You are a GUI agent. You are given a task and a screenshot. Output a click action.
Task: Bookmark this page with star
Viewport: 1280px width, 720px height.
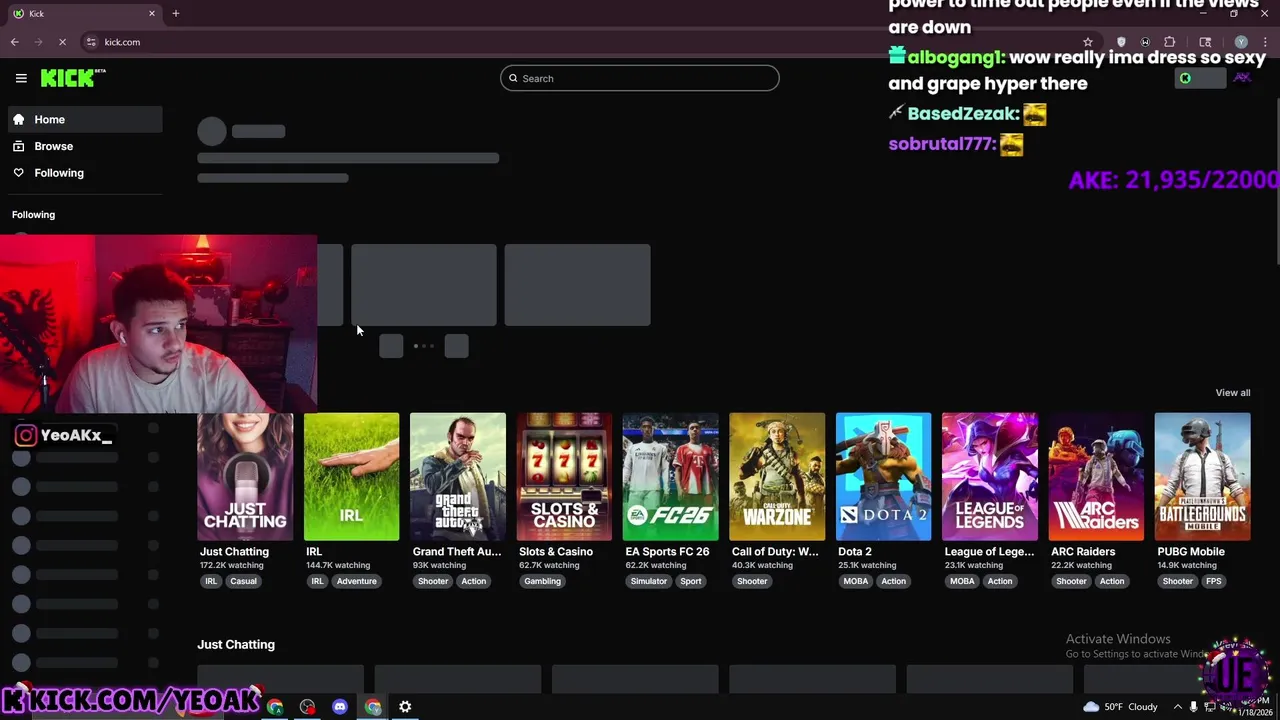[x=1088, y=42]
